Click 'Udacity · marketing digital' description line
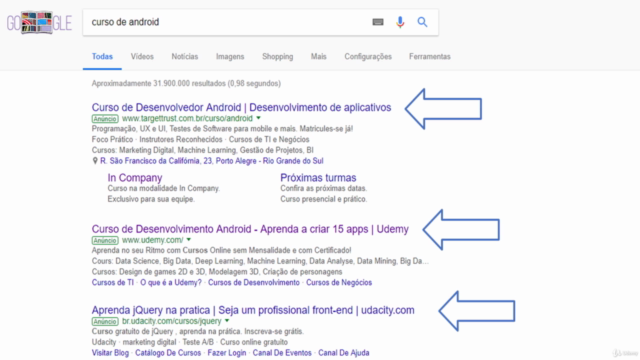This screenshot has width=640, height=360. tap(189, 342)
